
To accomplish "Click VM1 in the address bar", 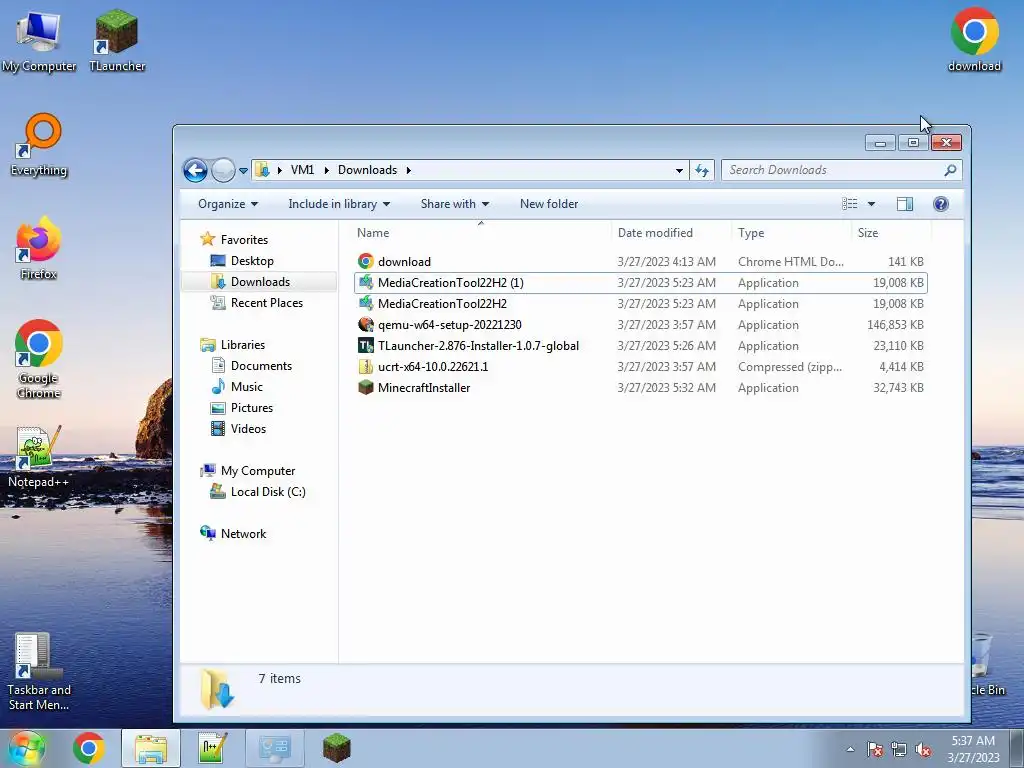I will point(302,170).
